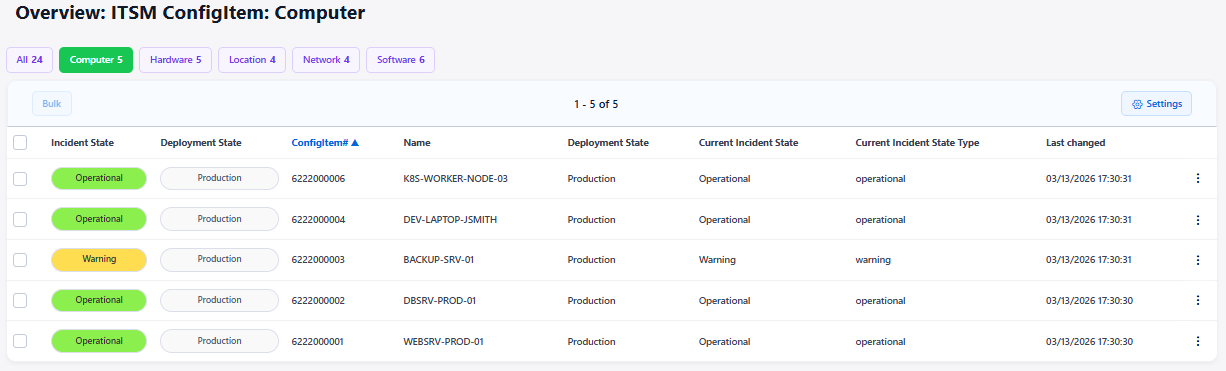This screenshot has width=1226, height=371.
Task: Sort by the ConfigItem# column header
Action: pyautogui.click(x=319, y=143)
